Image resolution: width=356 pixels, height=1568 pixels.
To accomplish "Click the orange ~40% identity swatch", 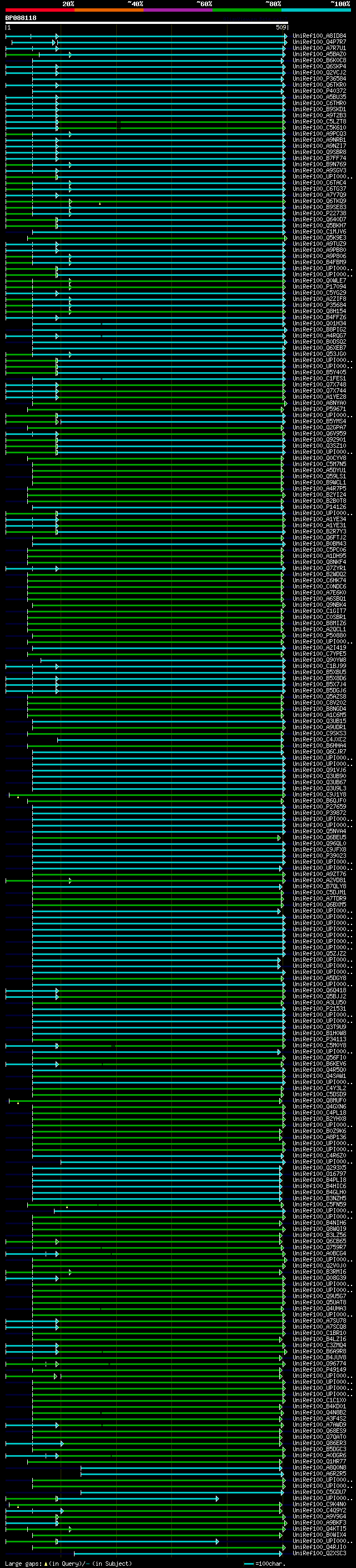I will [x=109, y=10].
